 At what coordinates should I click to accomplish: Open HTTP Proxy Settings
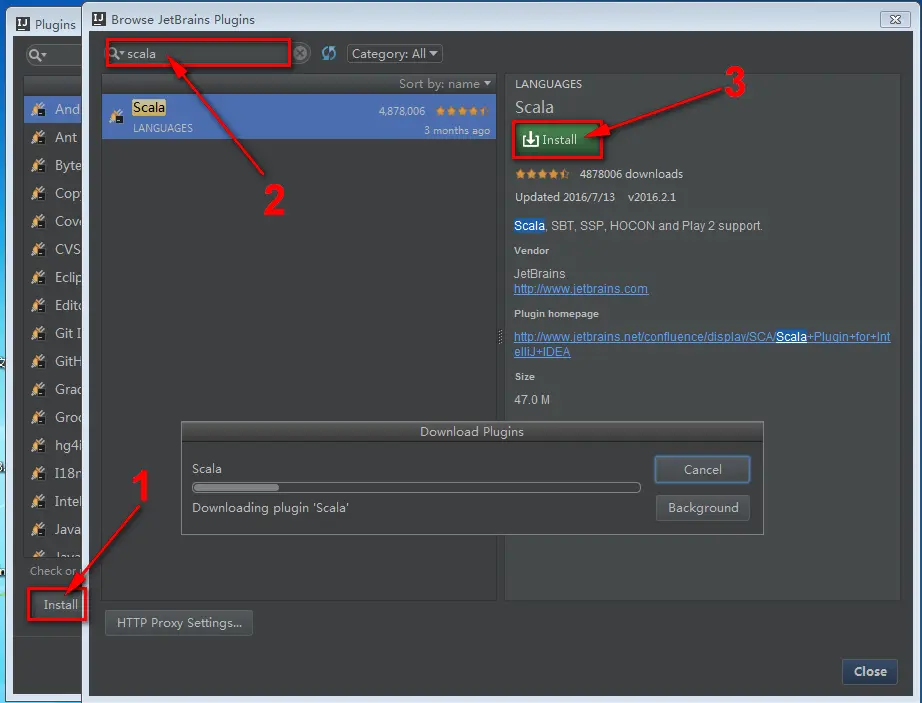(x=179, y=623)
